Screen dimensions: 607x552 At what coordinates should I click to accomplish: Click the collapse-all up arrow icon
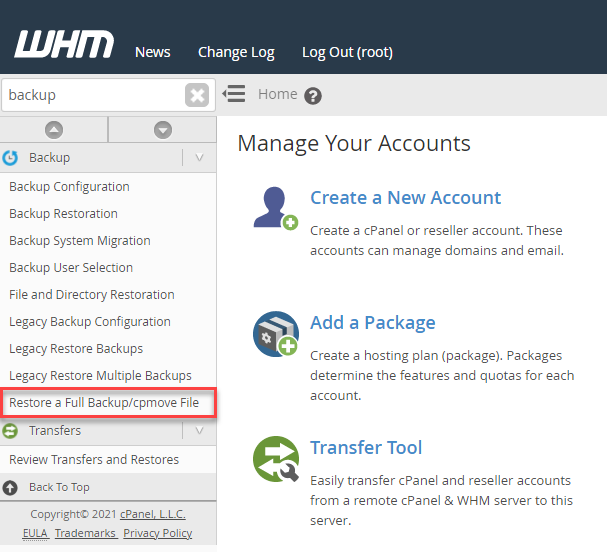coord(54,130)
